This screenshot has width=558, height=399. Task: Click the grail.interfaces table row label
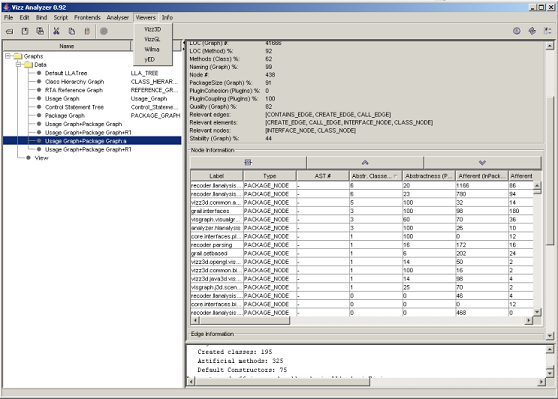tap(217, 211)
